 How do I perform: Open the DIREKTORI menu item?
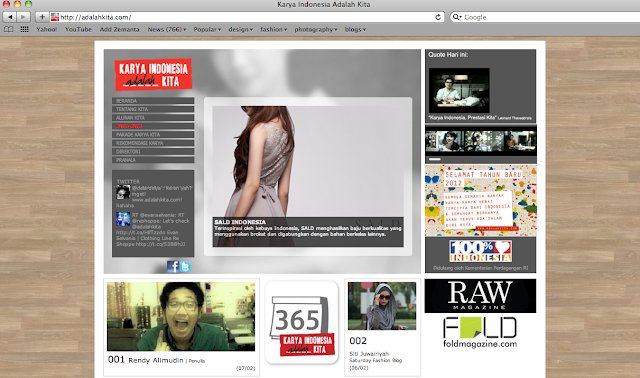[x=153, y=151]
